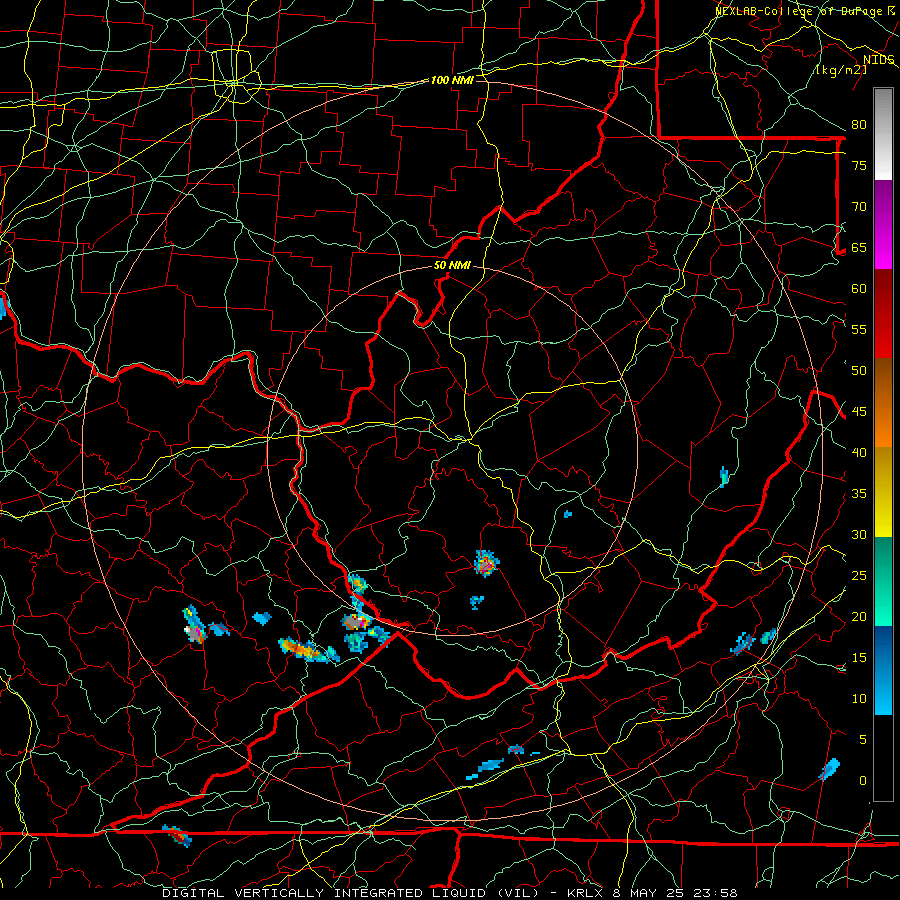
Task: Click the 60 value on the scale
Action: tap(859, 289)
